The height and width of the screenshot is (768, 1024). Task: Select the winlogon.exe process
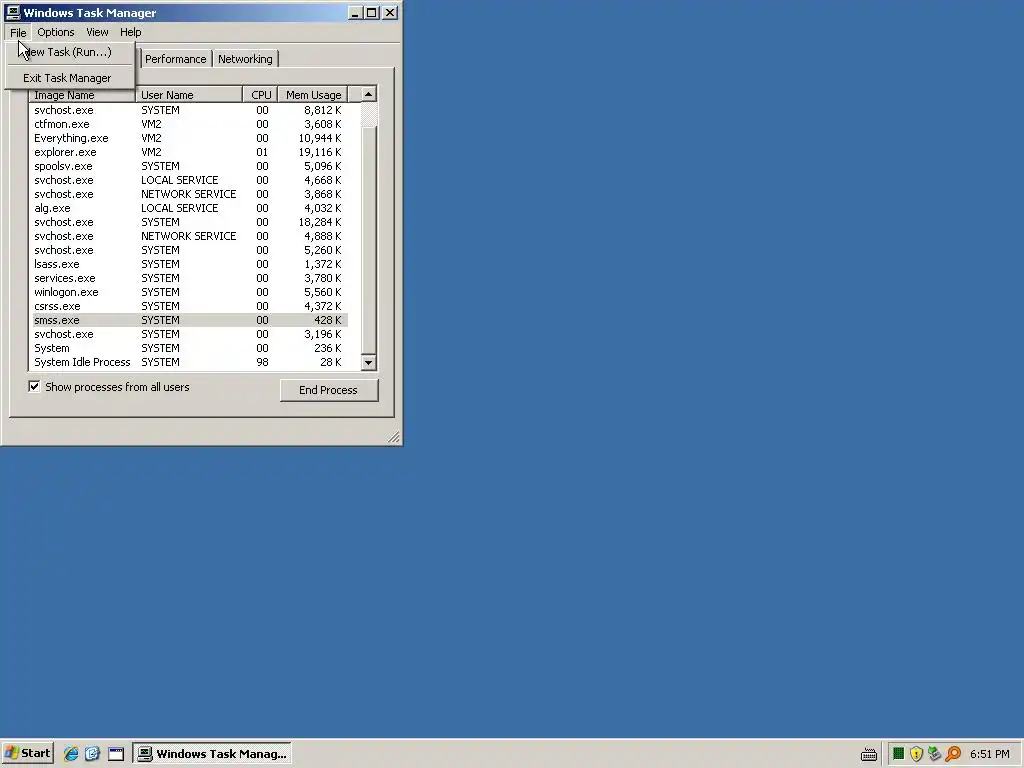[190, 292]
